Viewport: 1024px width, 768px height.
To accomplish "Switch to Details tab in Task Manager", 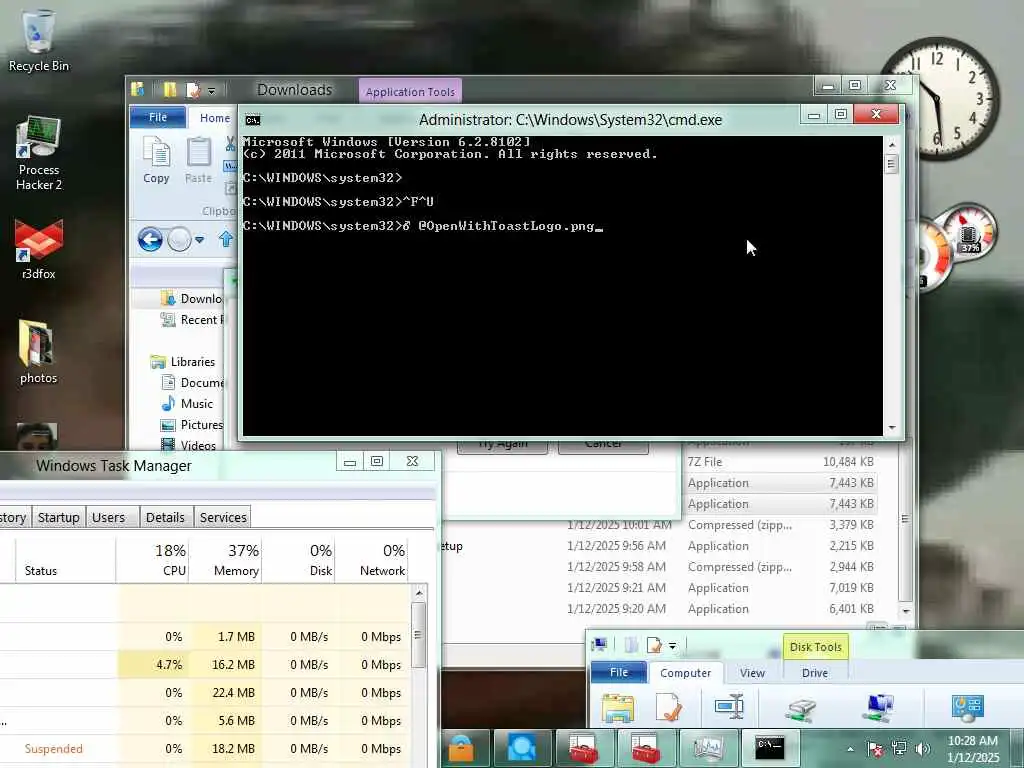I will pos(165,517).
